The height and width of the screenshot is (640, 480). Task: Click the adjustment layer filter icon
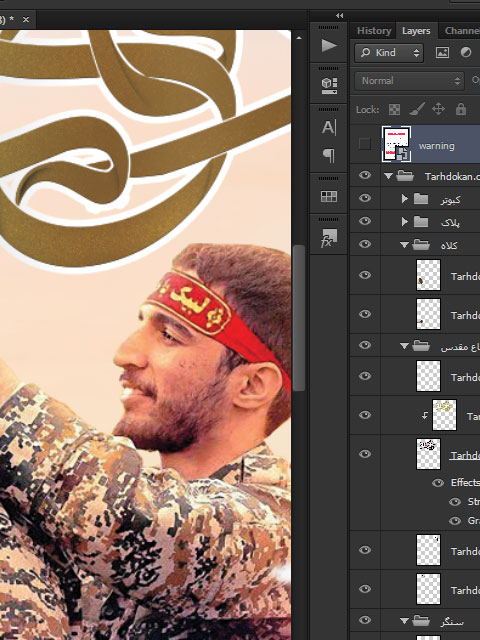pyautogui.click(x=466, y=52)
